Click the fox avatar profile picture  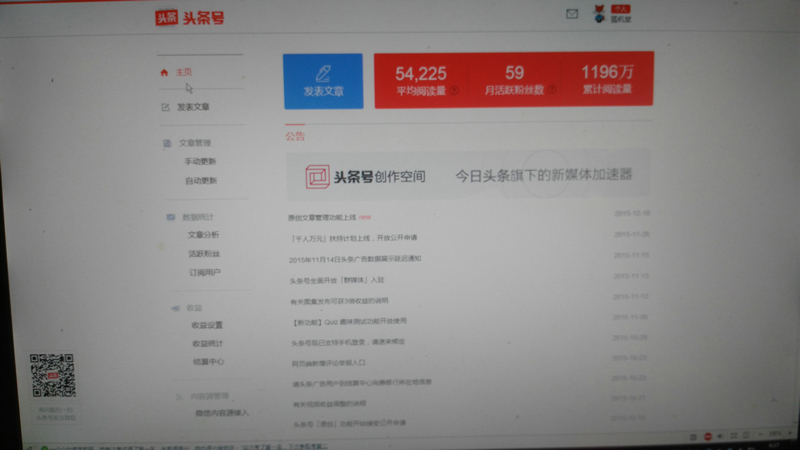599,14
